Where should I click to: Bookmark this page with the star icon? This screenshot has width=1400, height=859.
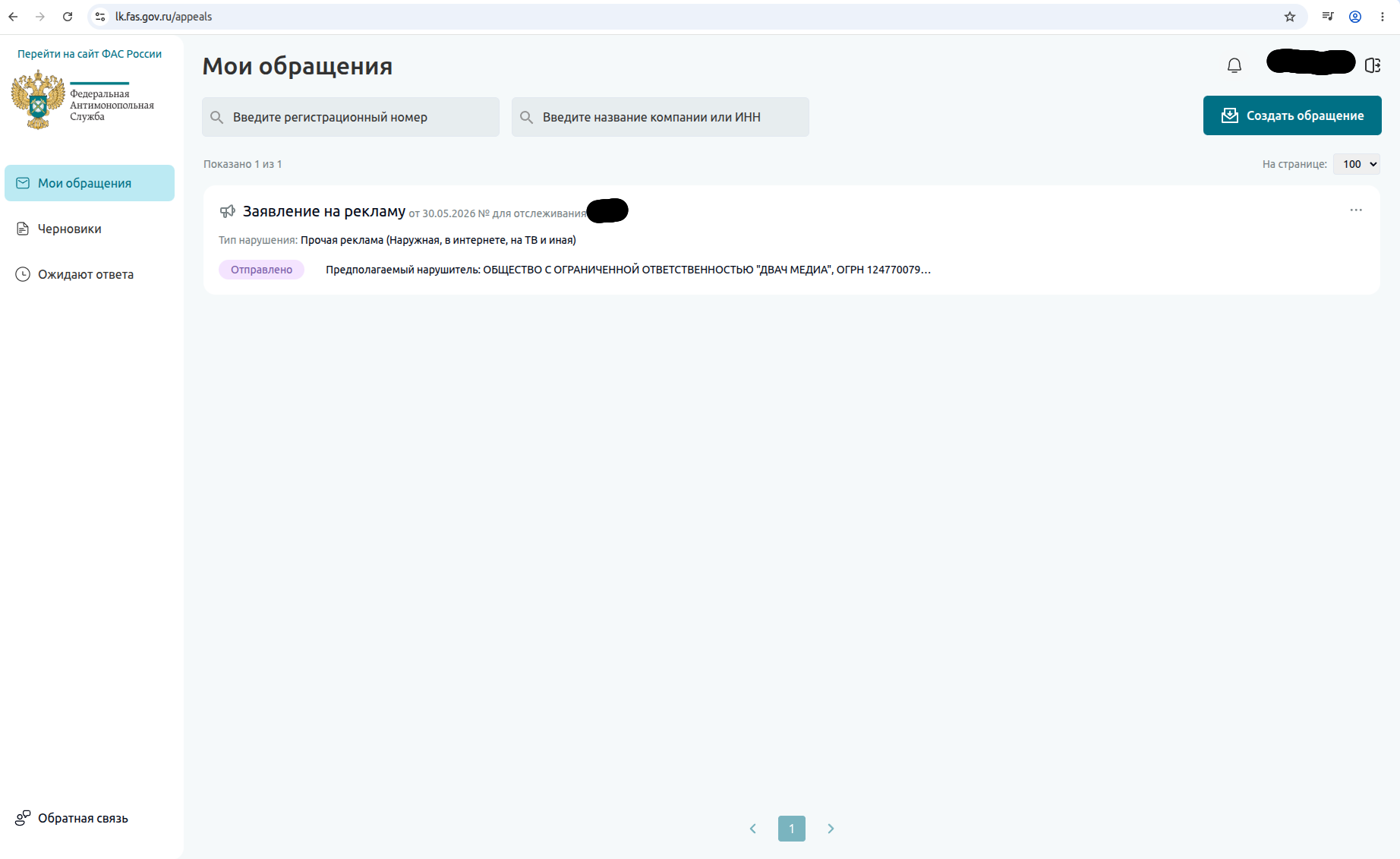point(1290,17)
